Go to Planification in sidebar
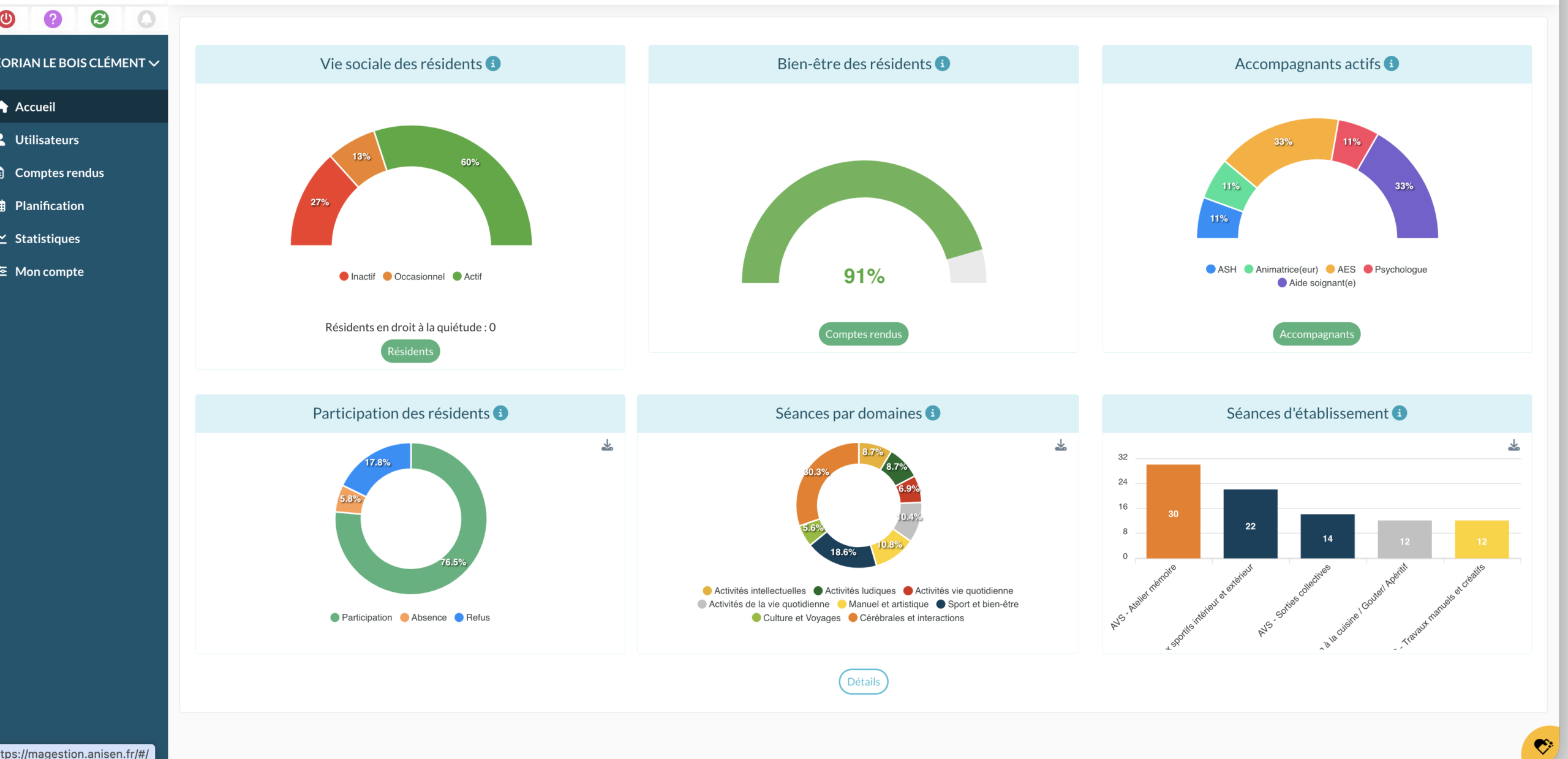The width and height of the screenshot is (1568, 759). [49, 206]
